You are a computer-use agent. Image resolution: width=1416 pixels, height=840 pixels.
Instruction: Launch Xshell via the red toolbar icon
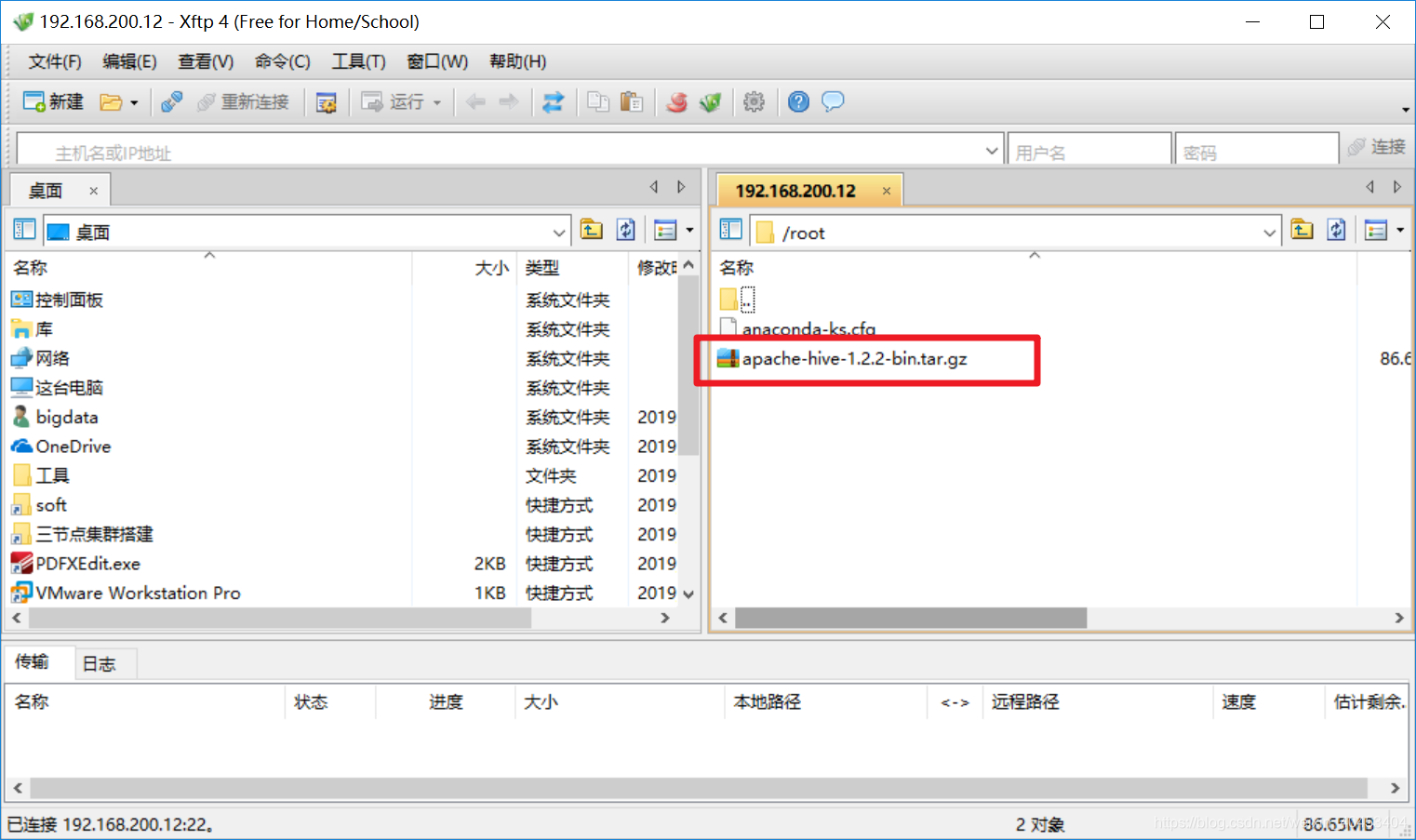[x=677, y=101]
